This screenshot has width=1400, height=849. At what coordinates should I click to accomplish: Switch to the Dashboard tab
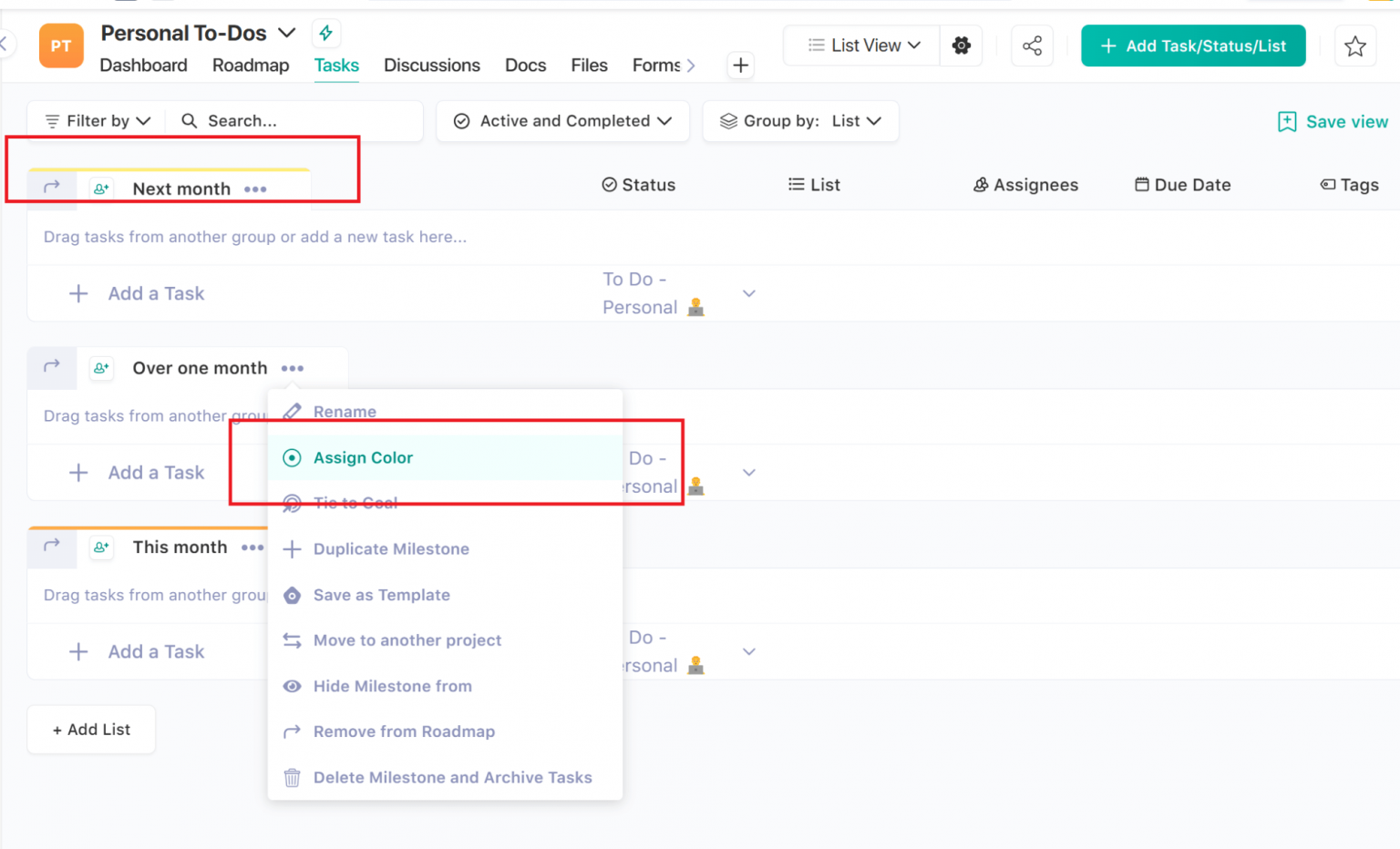tap(143, 66)
